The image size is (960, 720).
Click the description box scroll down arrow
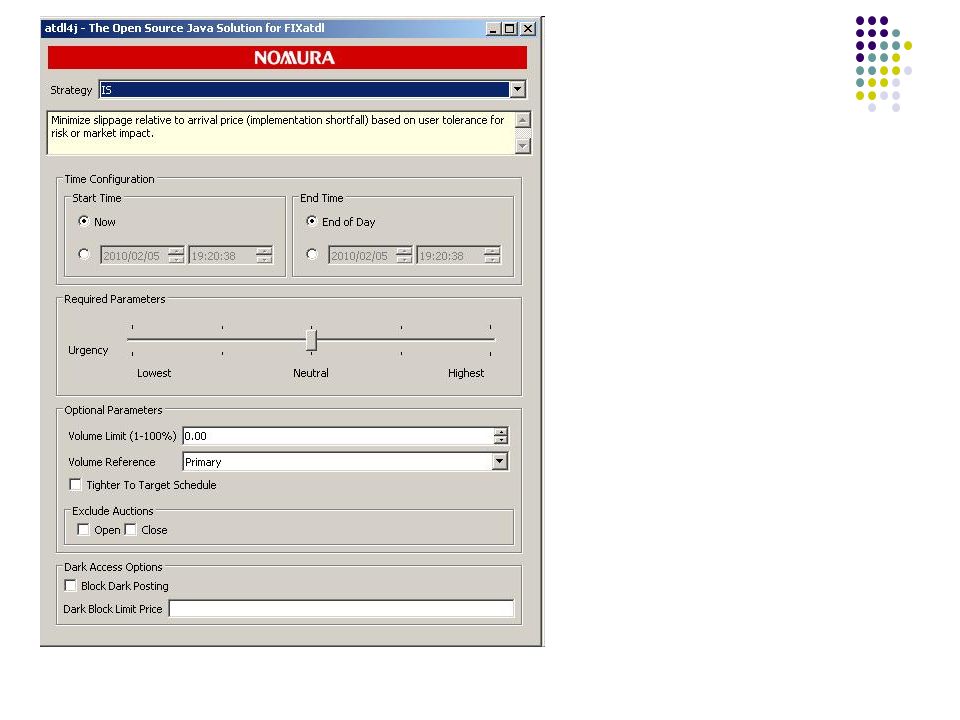pos(522,146)
